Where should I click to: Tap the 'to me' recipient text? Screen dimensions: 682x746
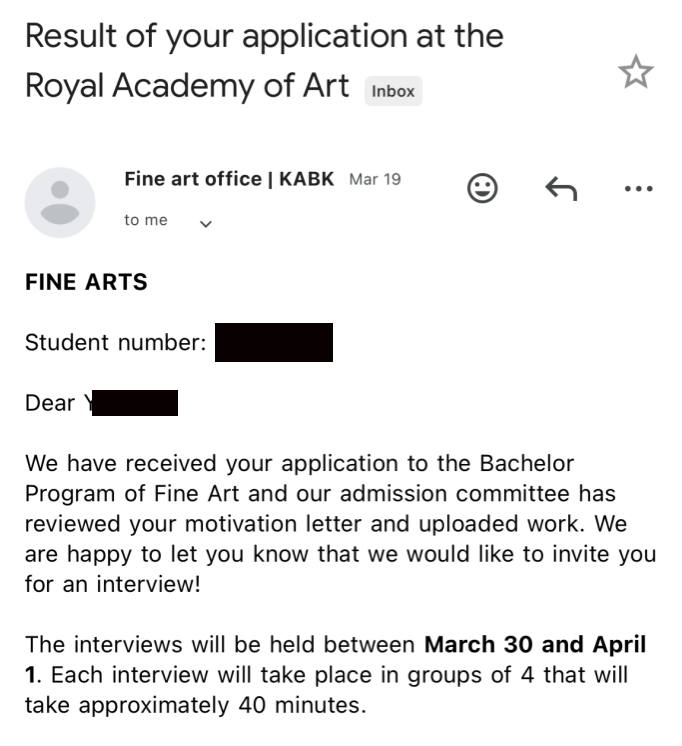[x=146, y=220]
